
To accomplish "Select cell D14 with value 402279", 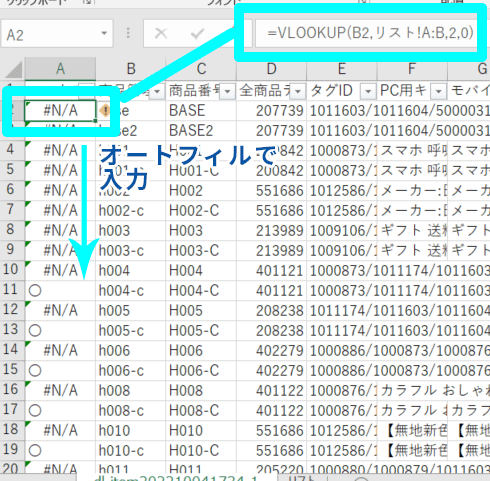I will [x=271, y=351].
